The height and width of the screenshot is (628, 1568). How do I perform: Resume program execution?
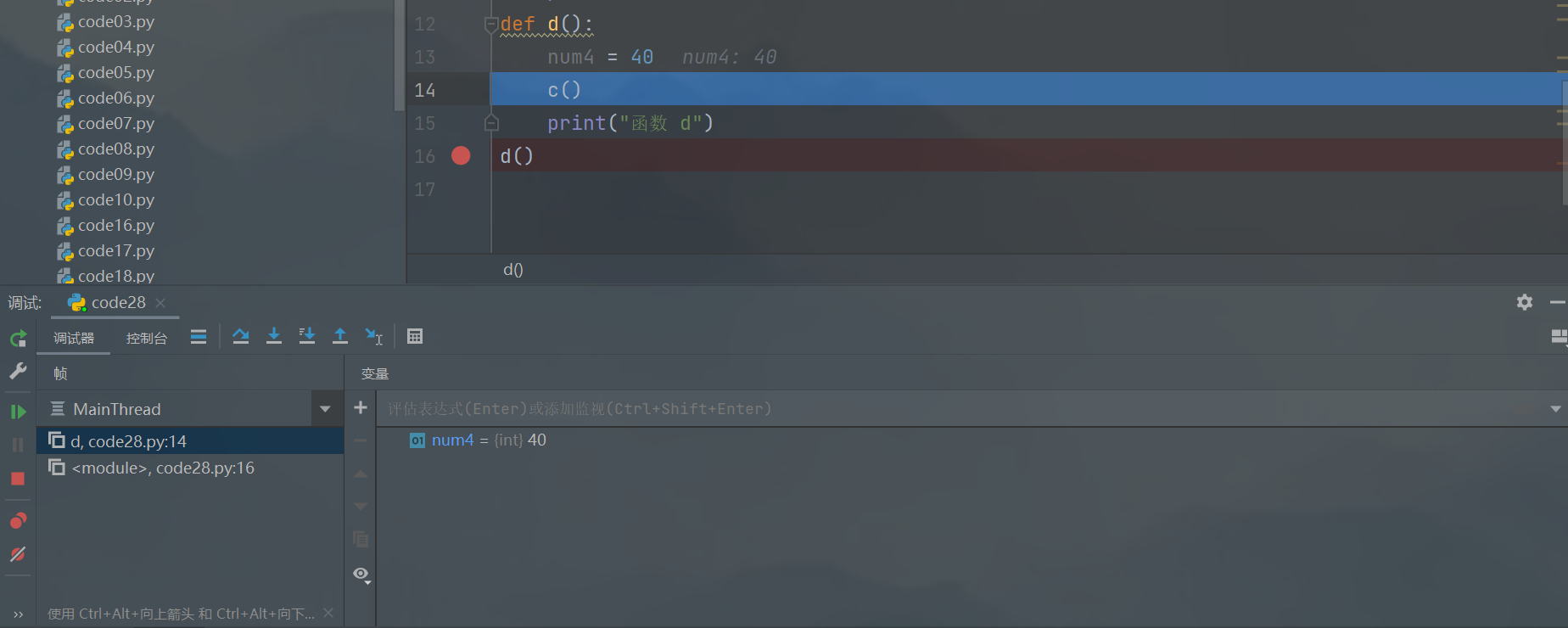18,412
